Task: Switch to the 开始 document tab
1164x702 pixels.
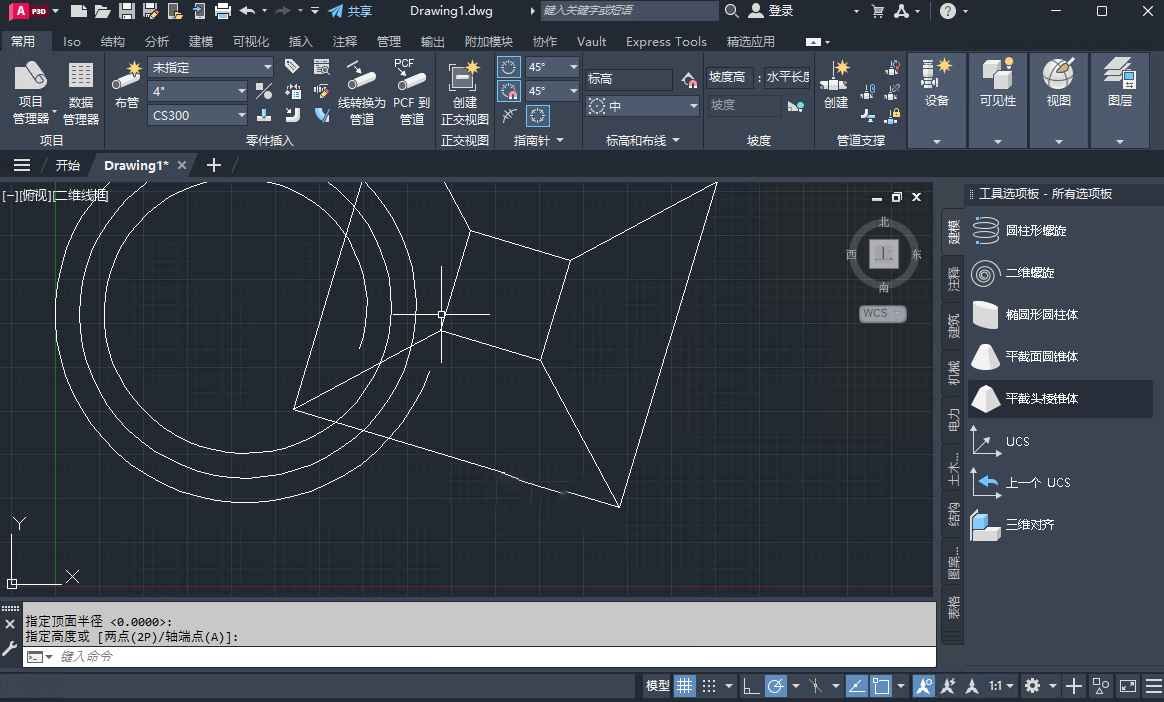Action: [x=68, y=165]
